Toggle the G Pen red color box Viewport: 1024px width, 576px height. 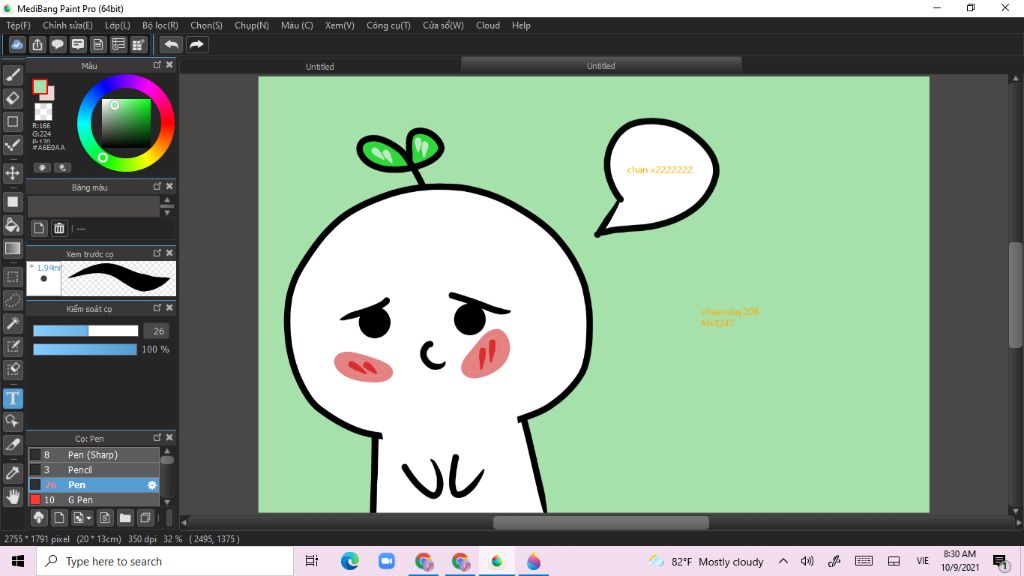tap(35, 500)
